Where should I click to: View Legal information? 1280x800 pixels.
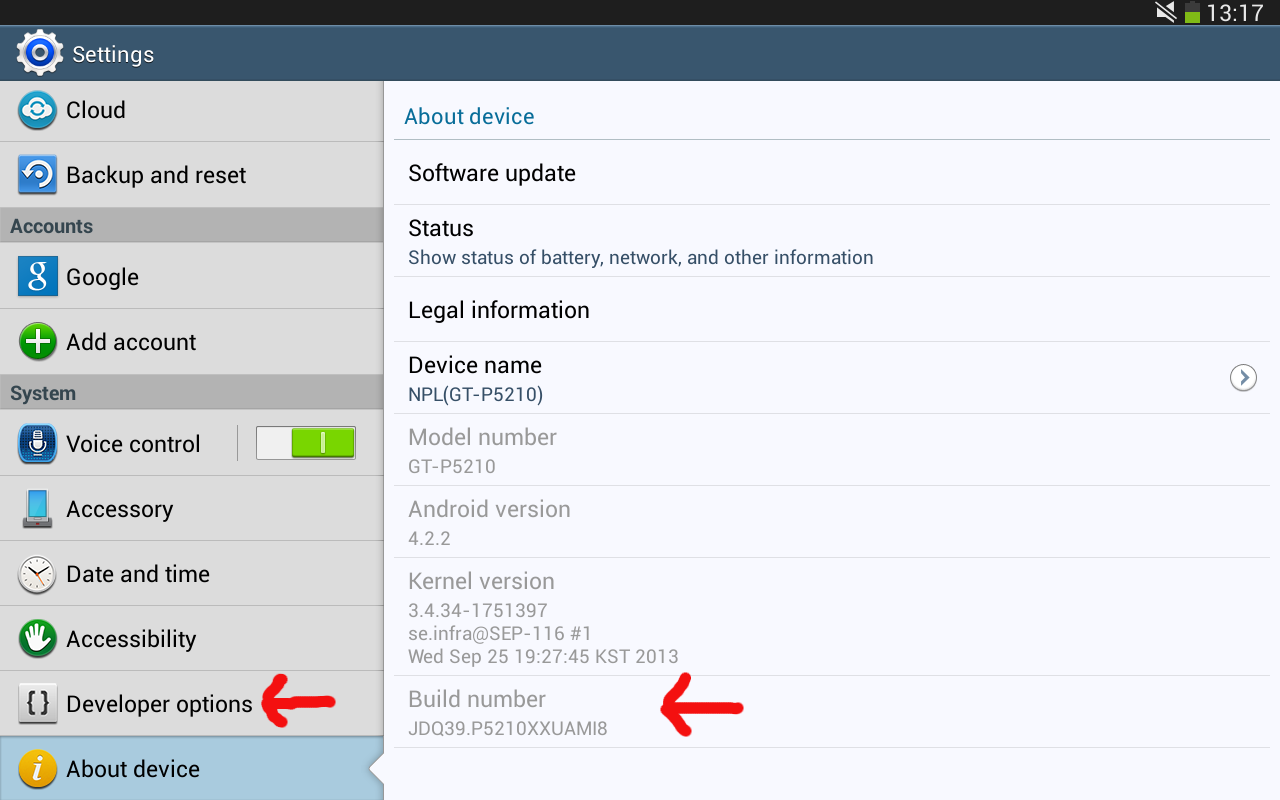coord(832,310)
